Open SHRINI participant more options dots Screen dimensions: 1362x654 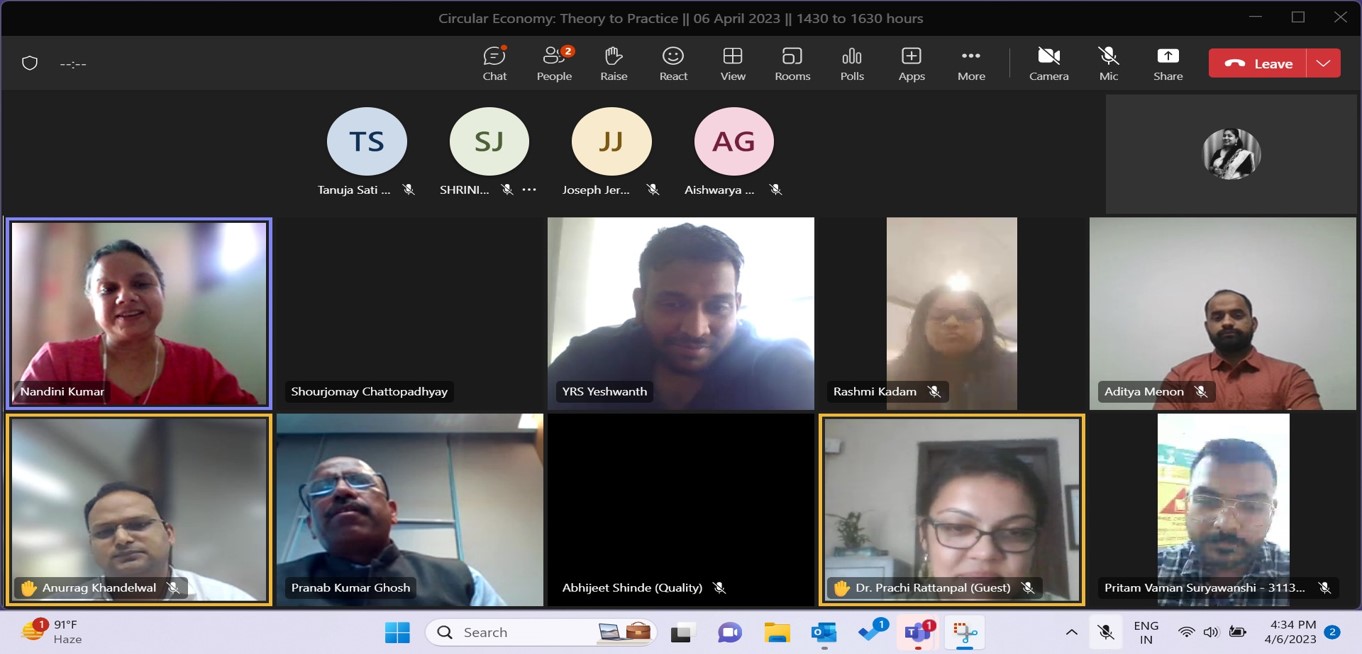(529, 189)
